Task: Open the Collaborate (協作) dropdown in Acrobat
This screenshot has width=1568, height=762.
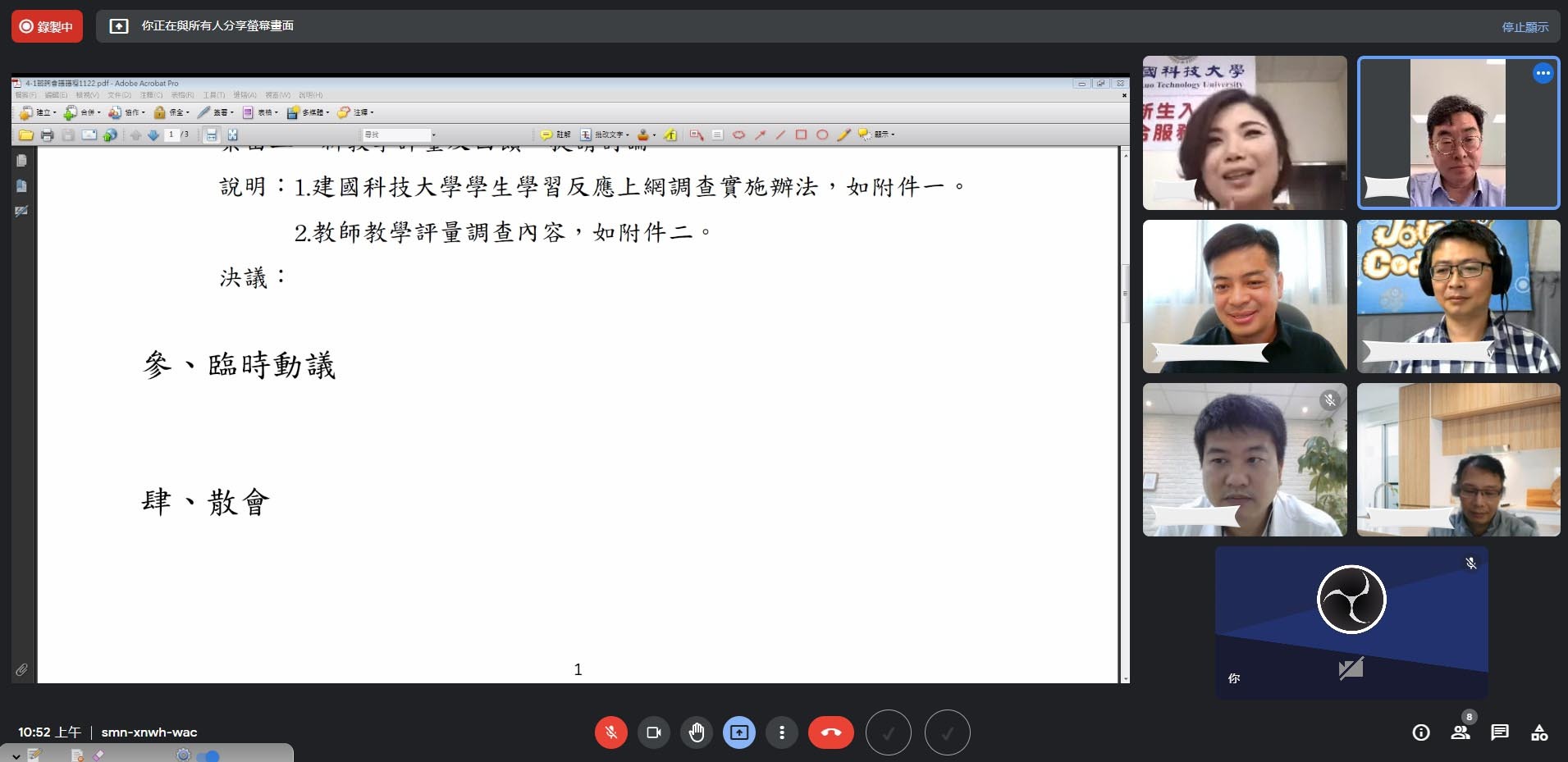Action: pos(126,112)
